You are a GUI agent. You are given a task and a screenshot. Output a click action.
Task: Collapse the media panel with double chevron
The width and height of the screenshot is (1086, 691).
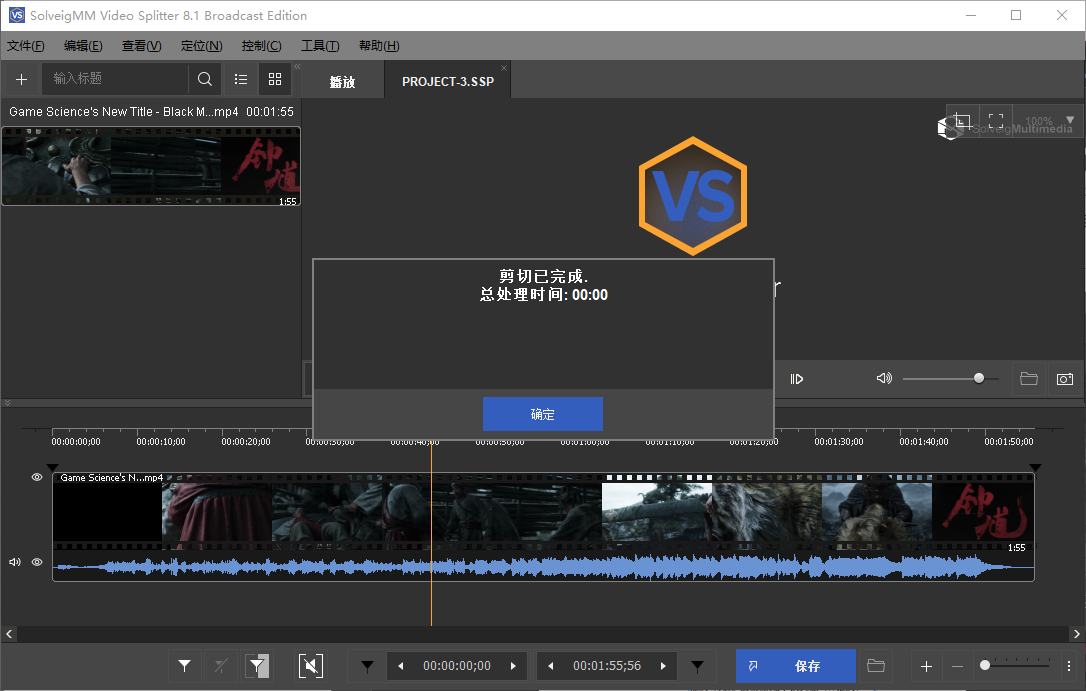tap(296, 67)
